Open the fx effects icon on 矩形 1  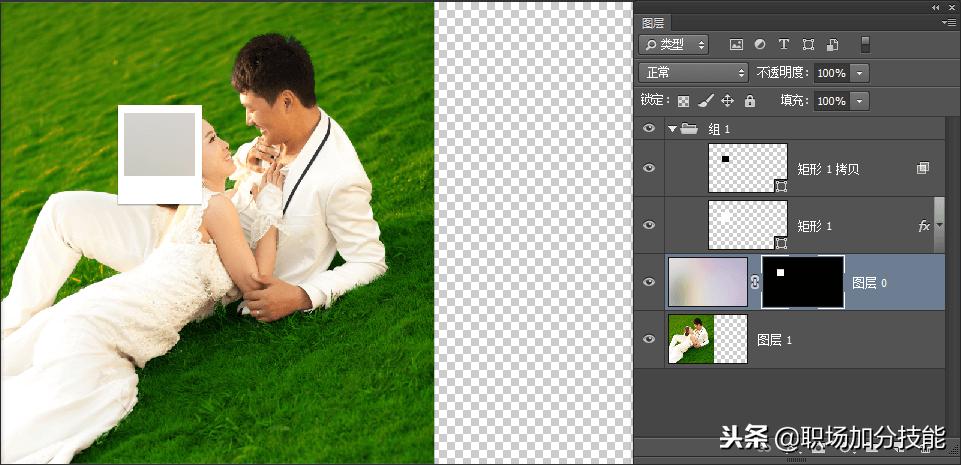(x=923, y=226)
